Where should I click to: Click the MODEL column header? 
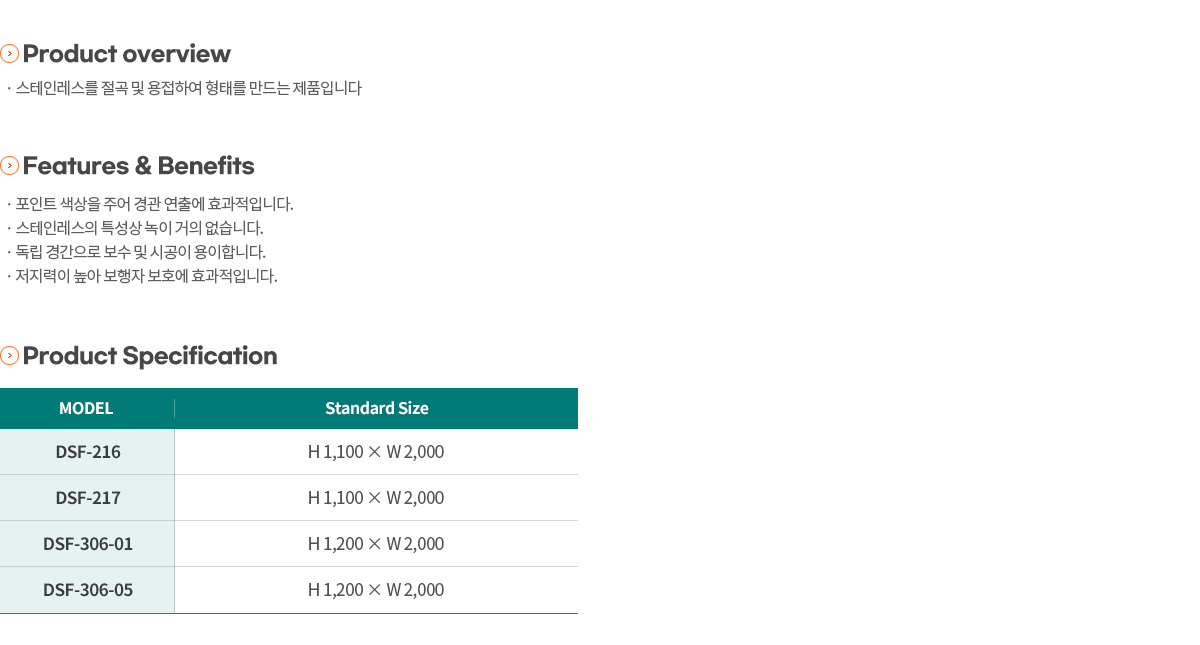pyautogui.click(x=87, y=408)
